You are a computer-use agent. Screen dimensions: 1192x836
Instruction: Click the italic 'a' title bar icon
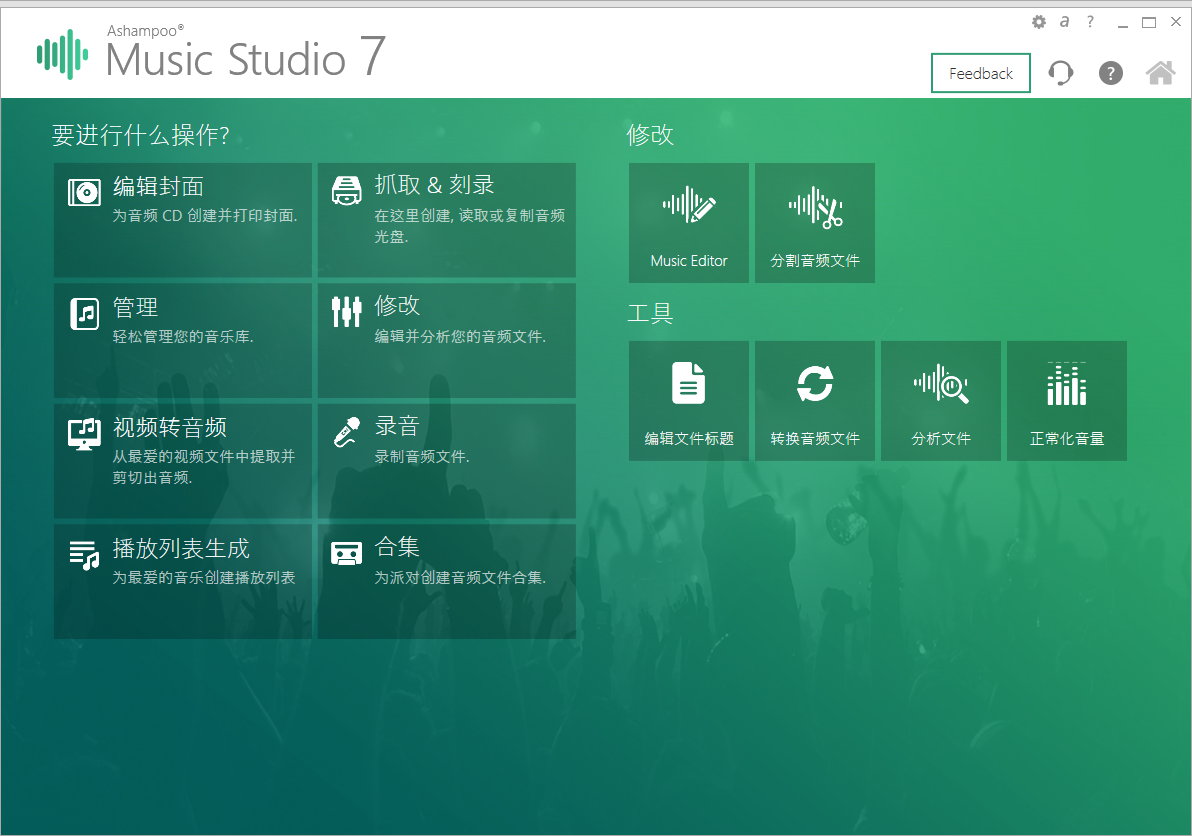click(x=1064, y=21)
